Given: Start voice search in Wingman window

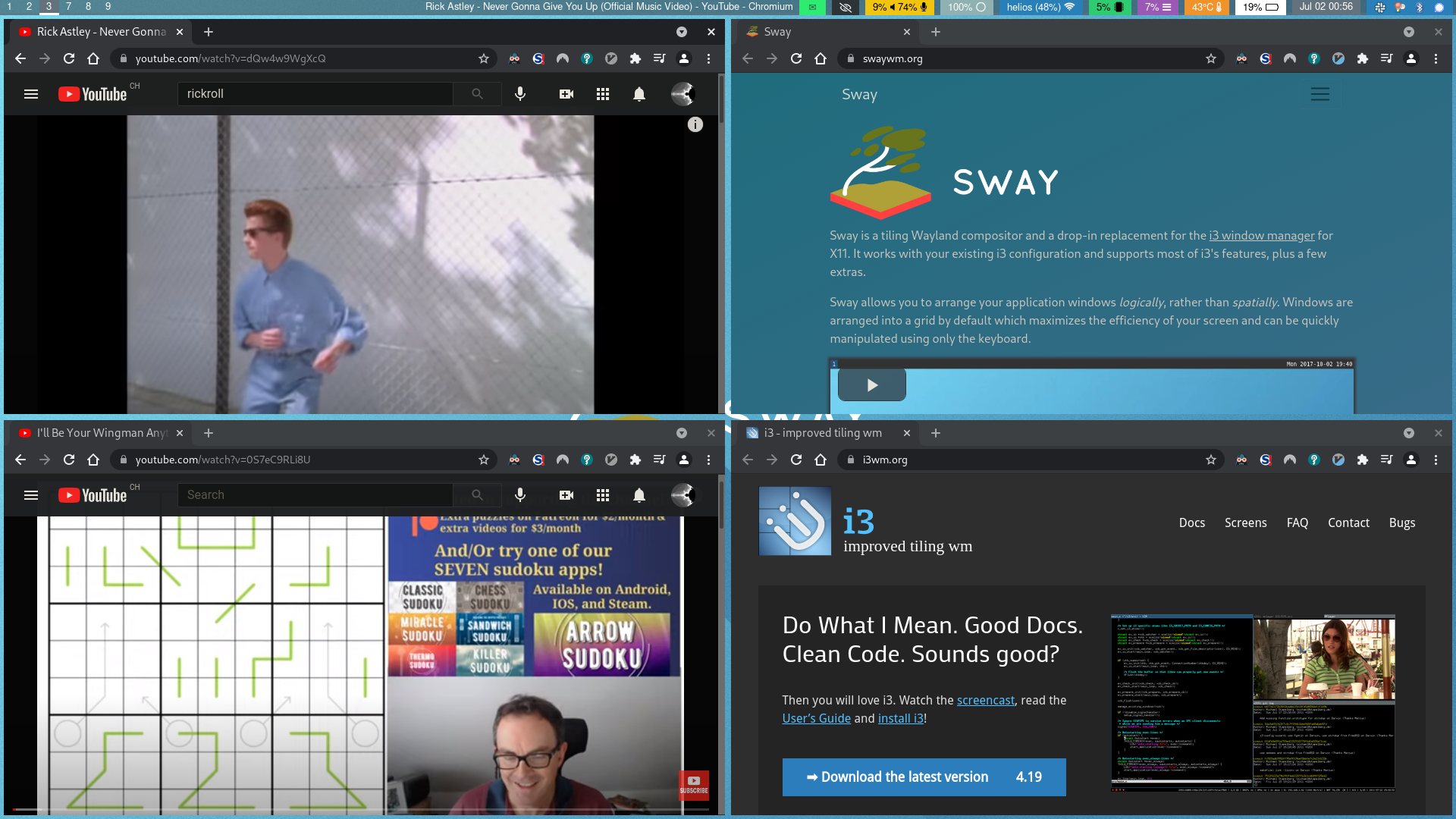Looking at the screenshot, I should pos(520,495).
